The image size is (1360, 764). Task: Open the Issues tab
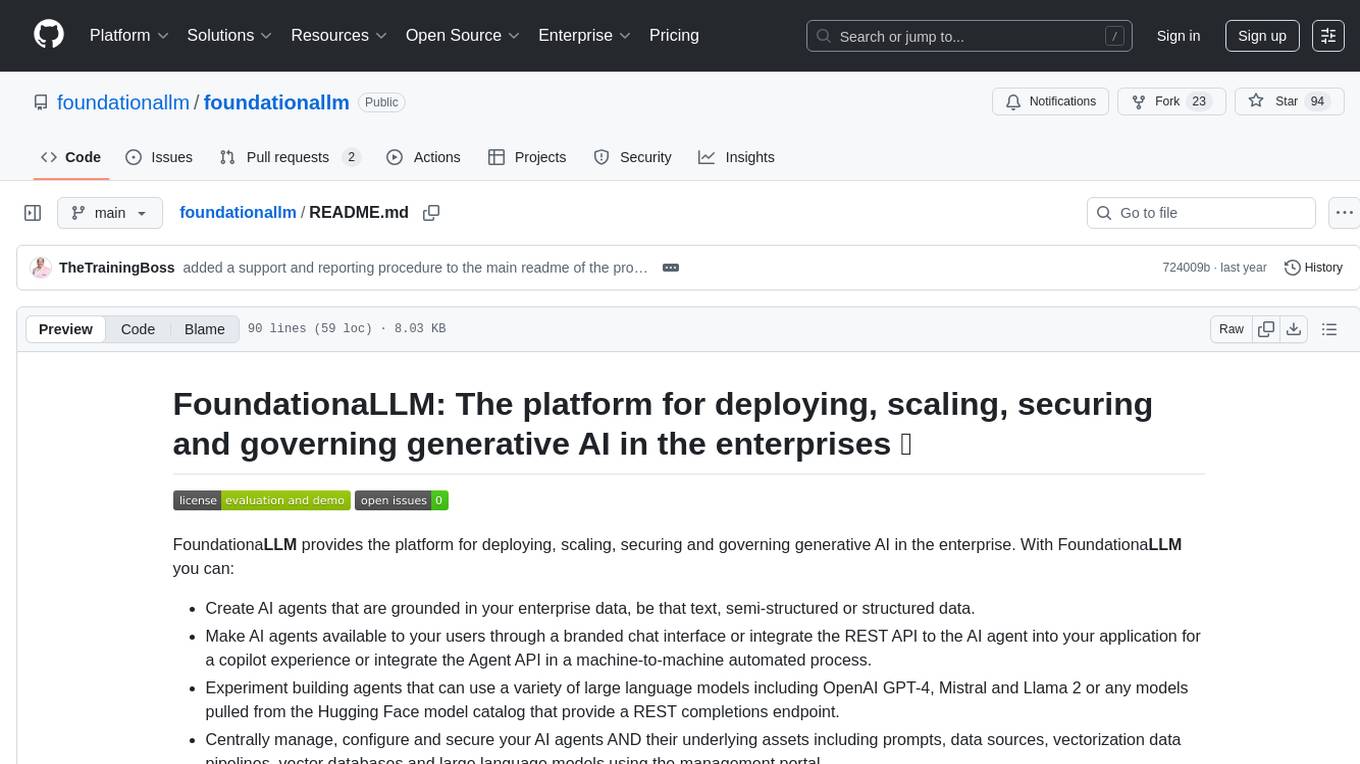[159, 157]
